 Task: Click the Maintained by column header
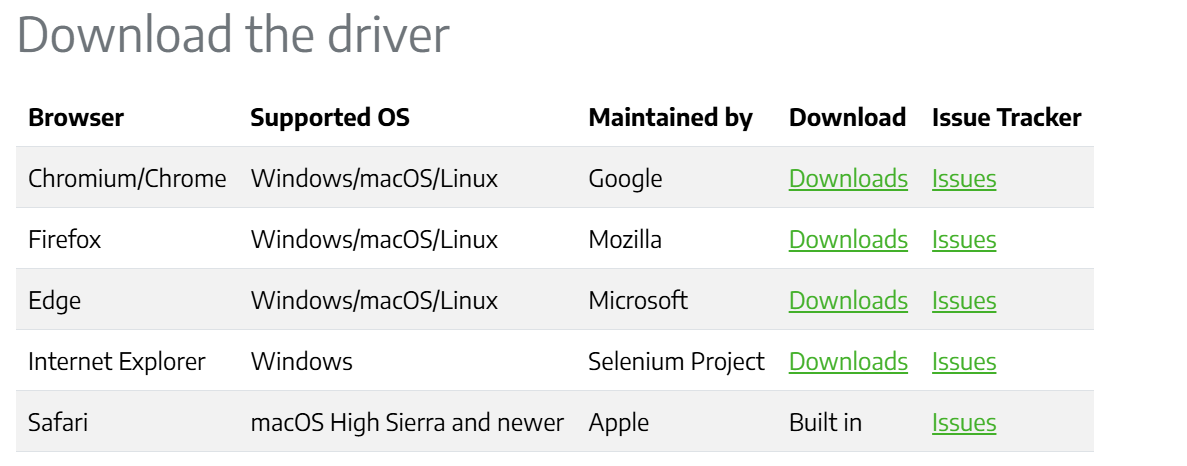670,118
